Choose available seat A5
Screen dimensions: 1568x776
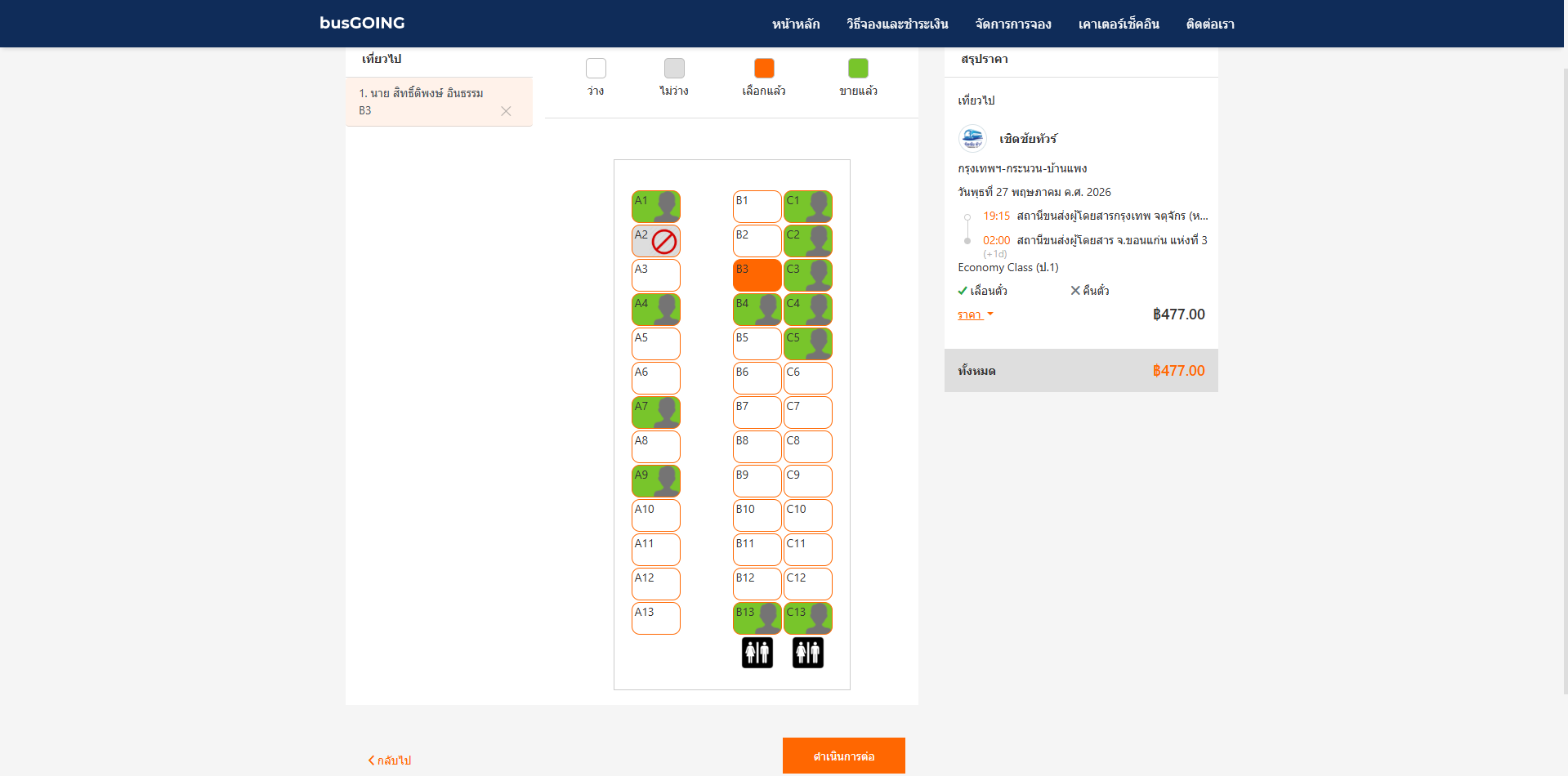pos(656,344)
